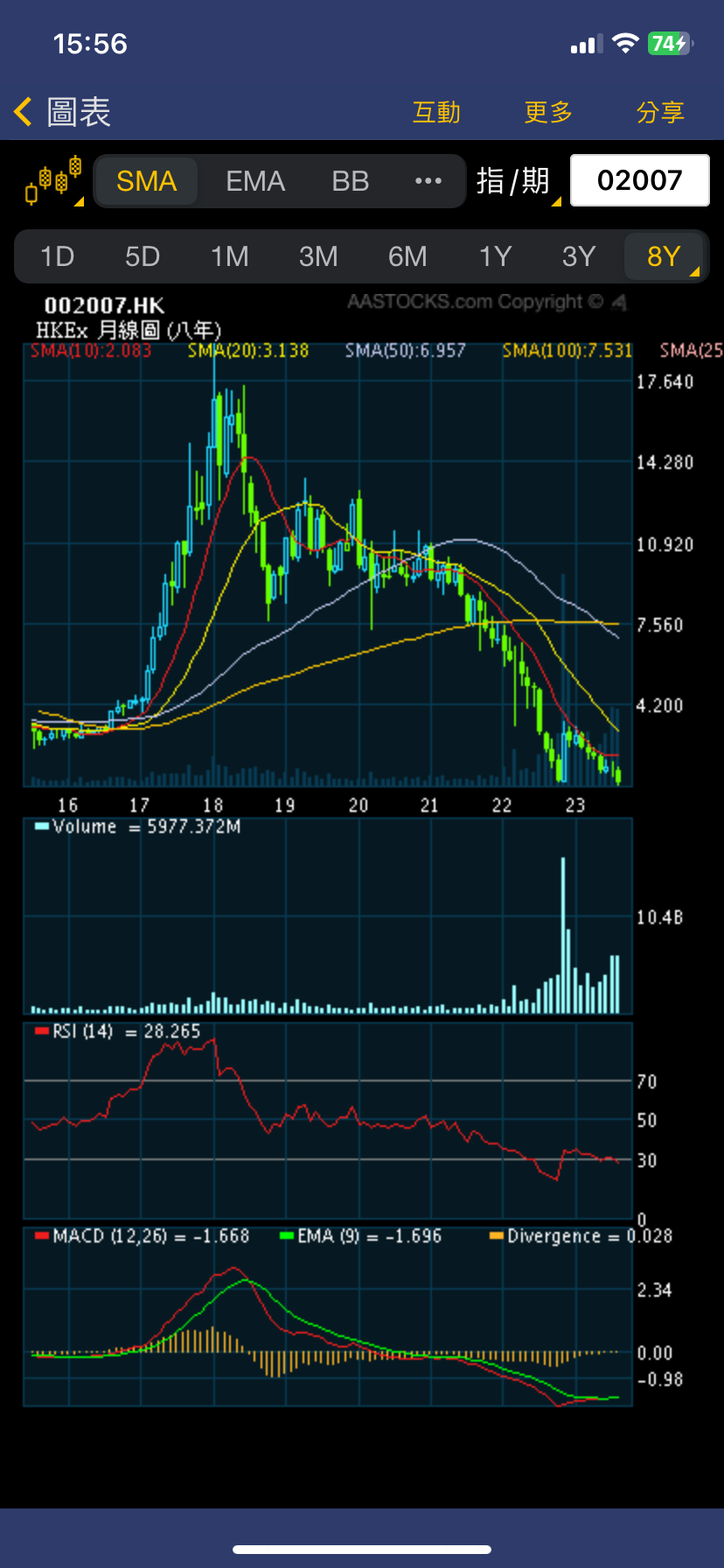724x1568 pixels.
Task: Tap the three-dots more indicators icon
Action: (428, 181)
